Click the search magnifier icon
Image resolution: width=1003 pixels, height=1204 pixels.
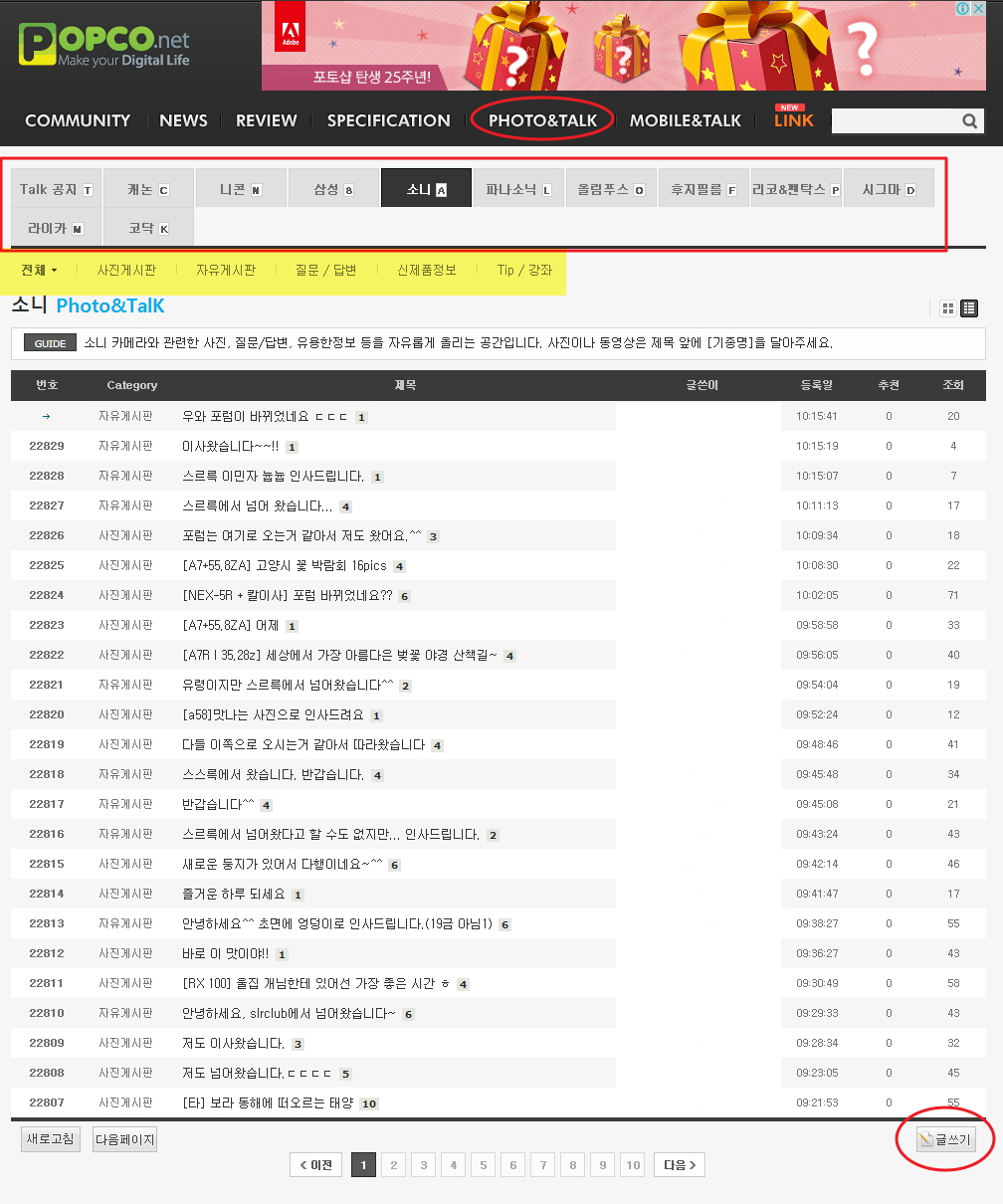[x=970, y=120]
